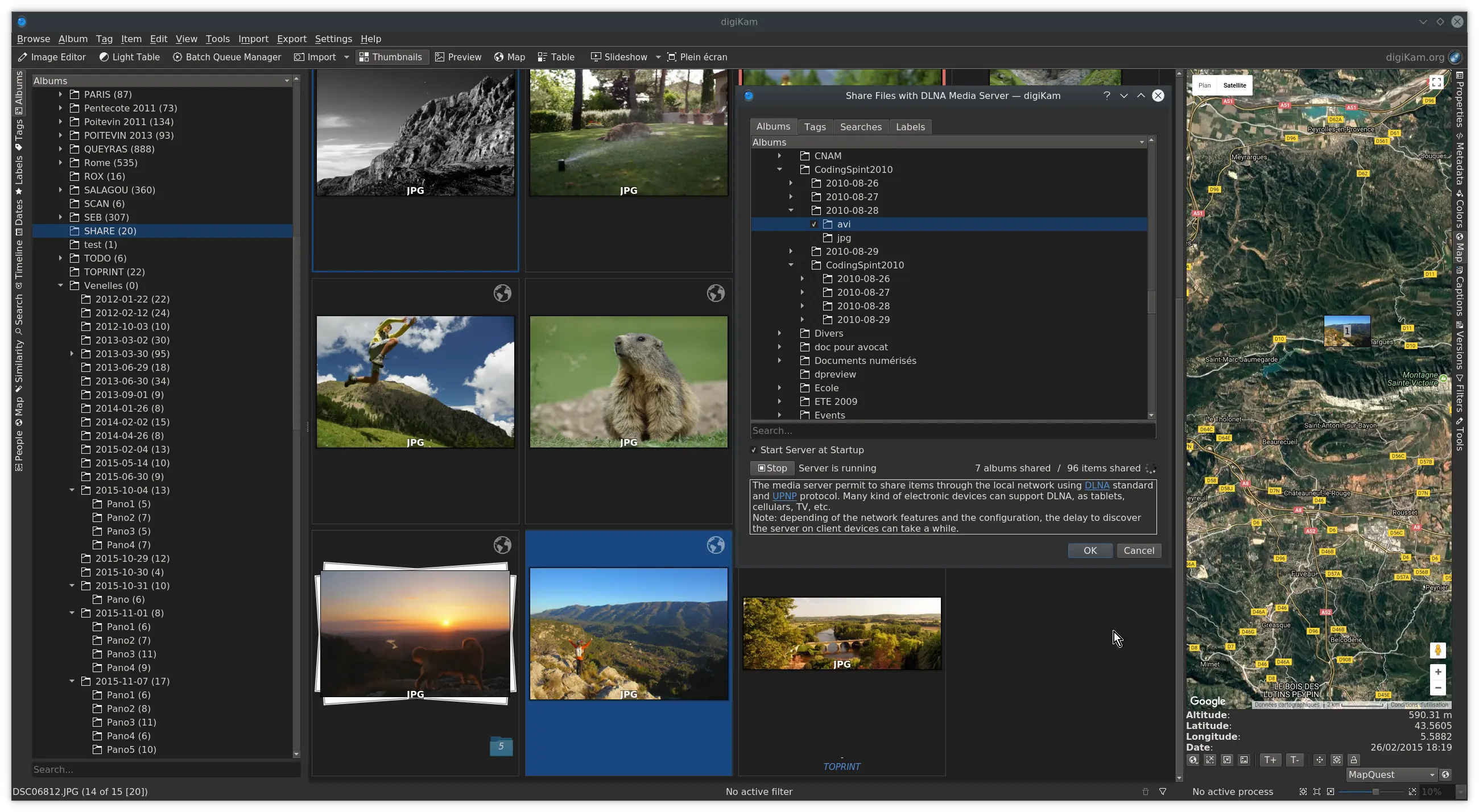Open the Colors right sidebar panel
Image resolution: width=1479 pixels, height=812 pixels.
click(1459, 209)
